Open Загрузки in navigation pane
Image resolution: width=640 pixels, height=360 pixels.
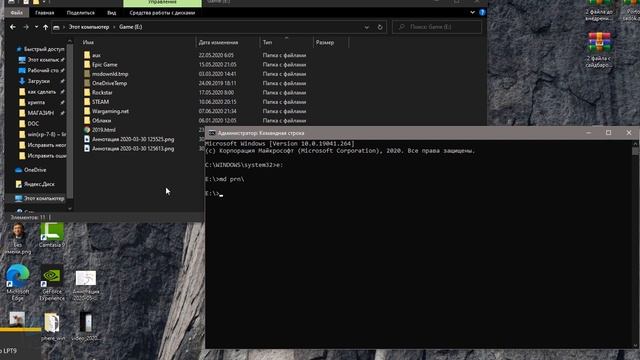tap(38, 81)
